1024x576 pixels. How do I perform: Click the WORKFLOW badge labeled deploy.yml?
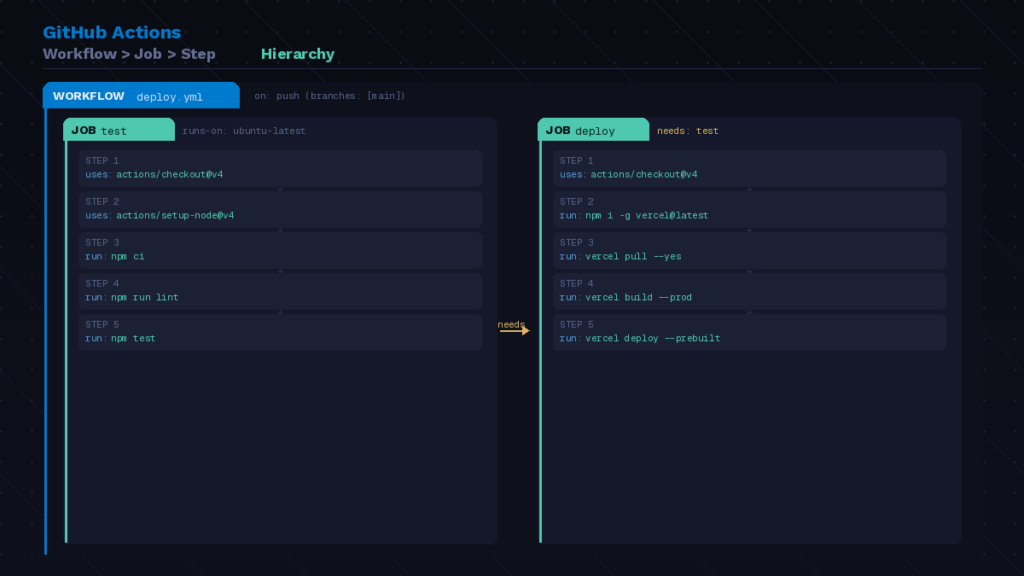point(140,95)
